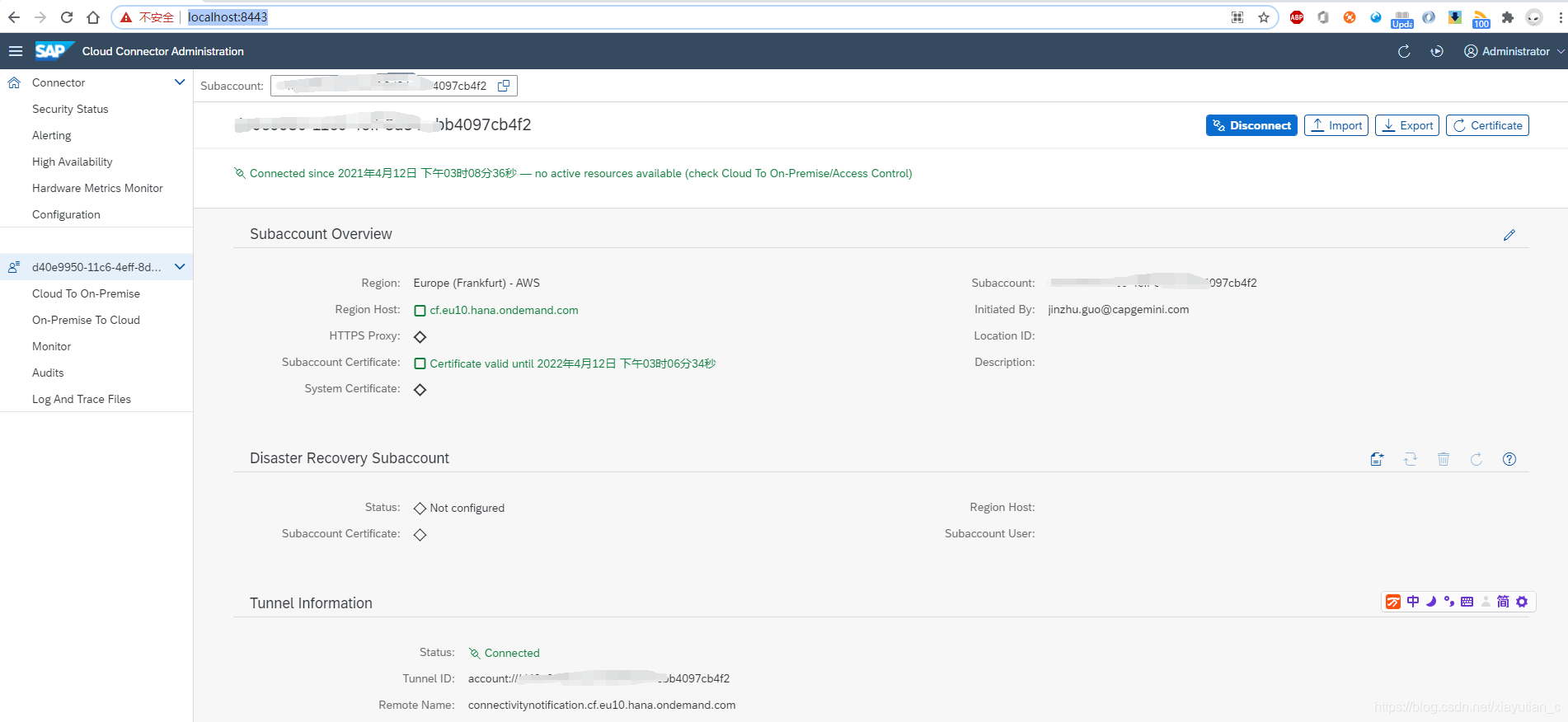
Task: Open Alerting page
Action: 51,135
